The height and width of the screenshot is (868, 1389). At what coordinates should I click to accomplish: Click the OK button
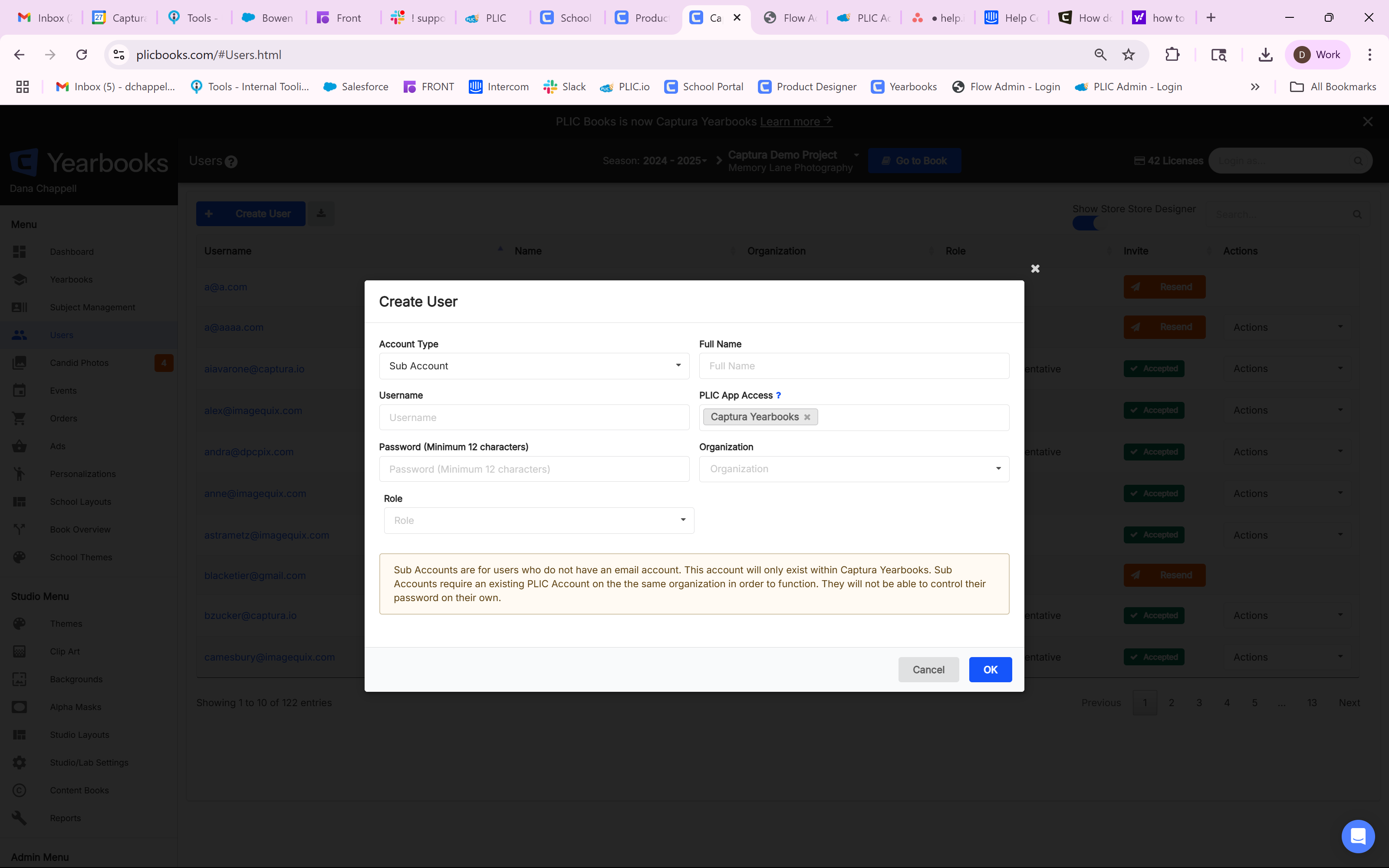[x=990, y=669]
